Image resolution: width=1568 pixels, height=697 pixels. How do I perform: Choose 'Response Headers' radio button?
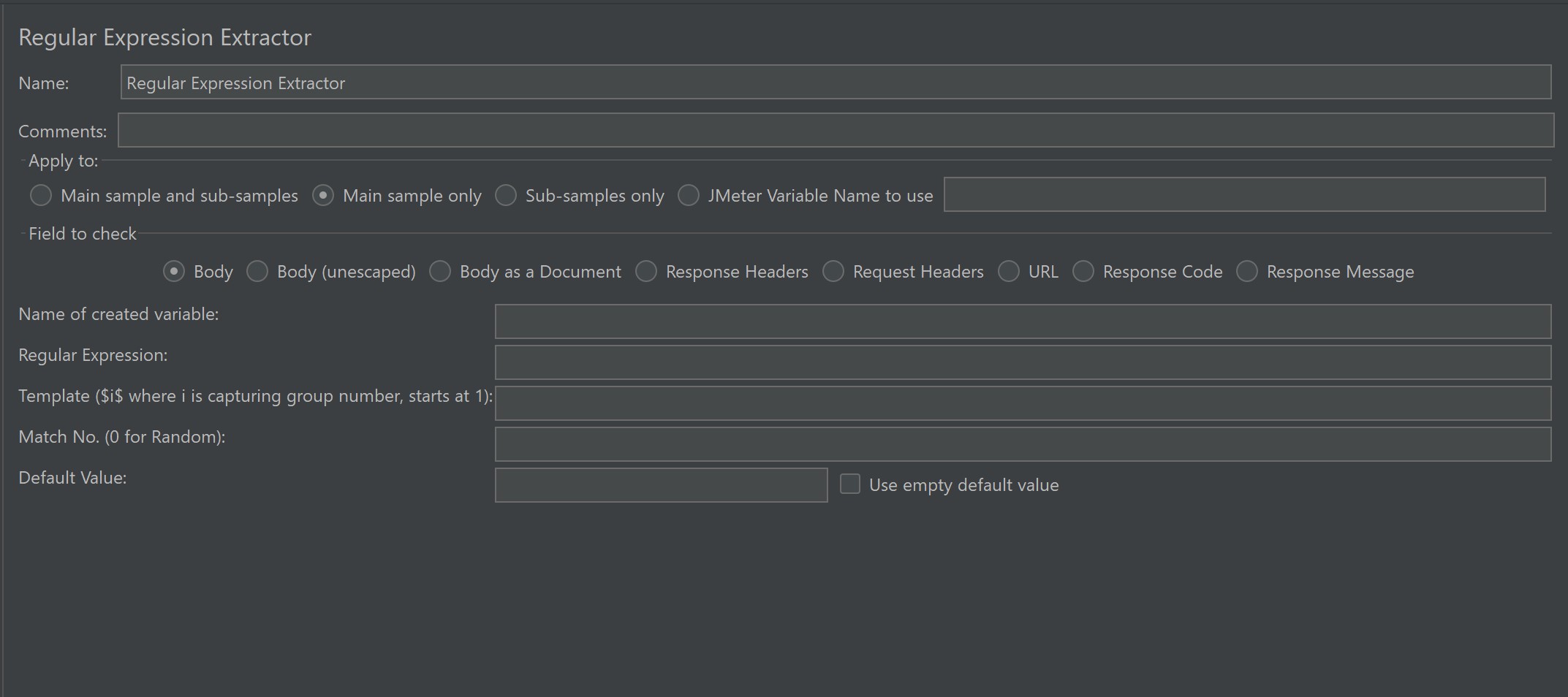[x=646, y=271]
